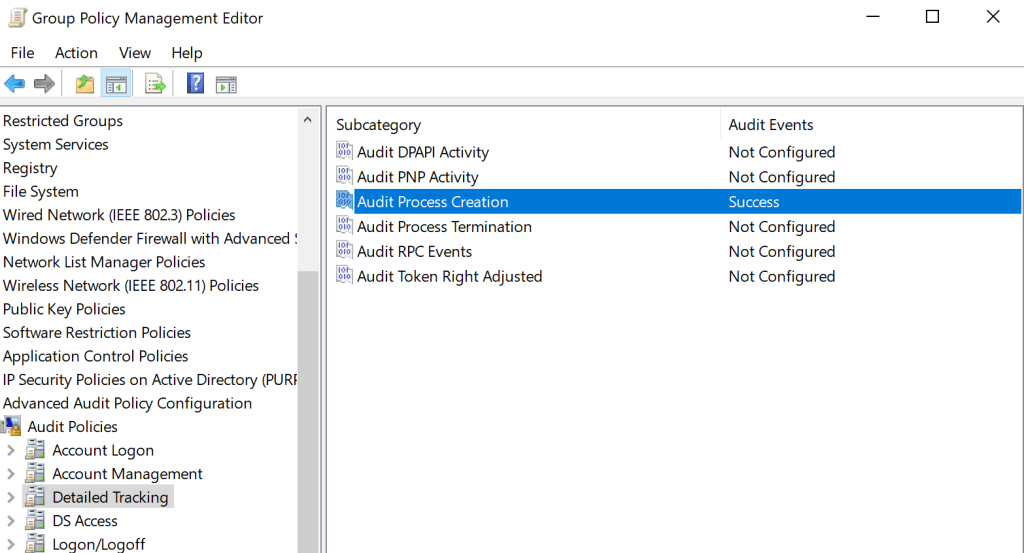Toggle Show/Hide Console Tree toolbar icon

[117, 84]
